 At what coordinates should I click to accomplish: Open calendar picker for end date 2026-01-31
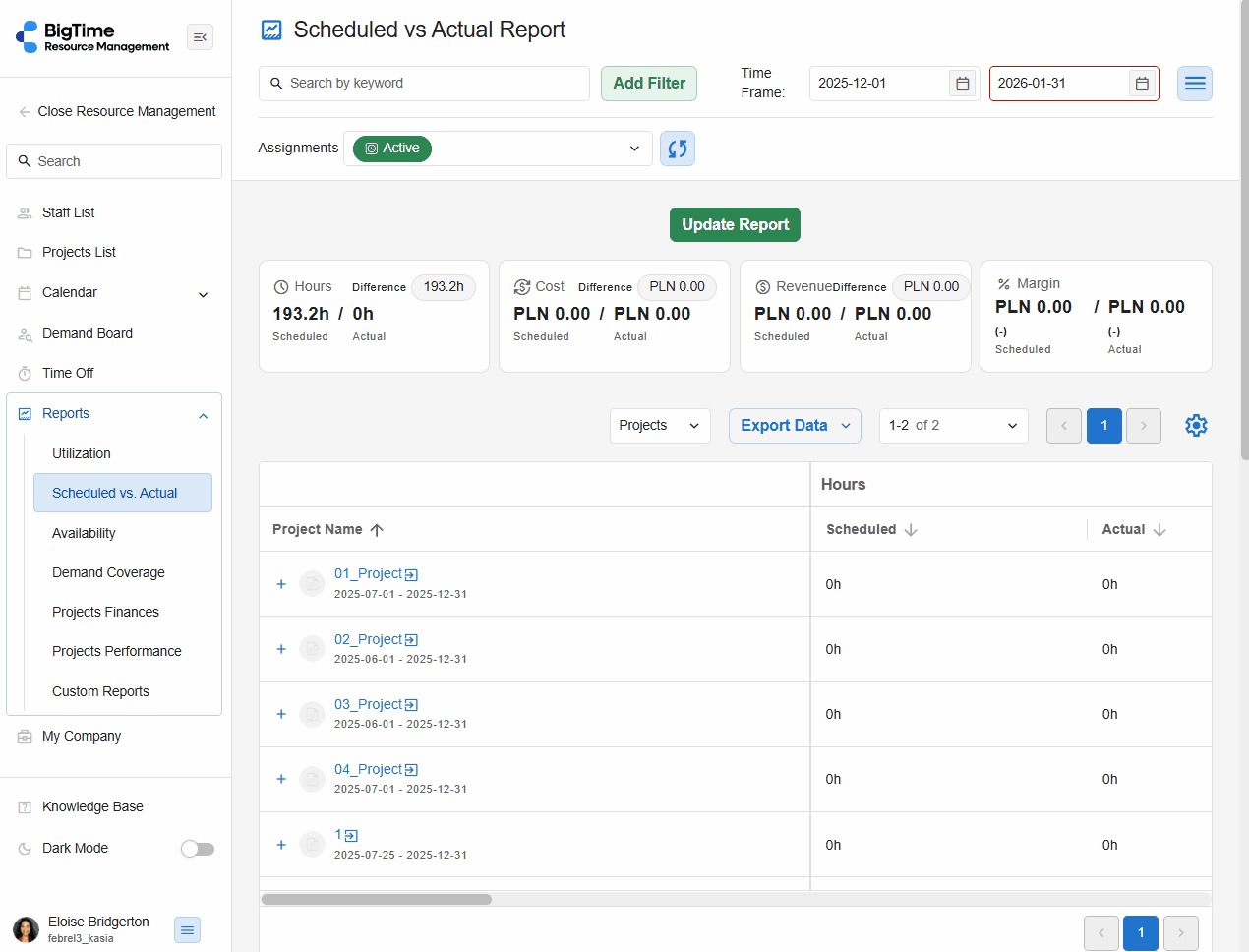point(1141,84)
